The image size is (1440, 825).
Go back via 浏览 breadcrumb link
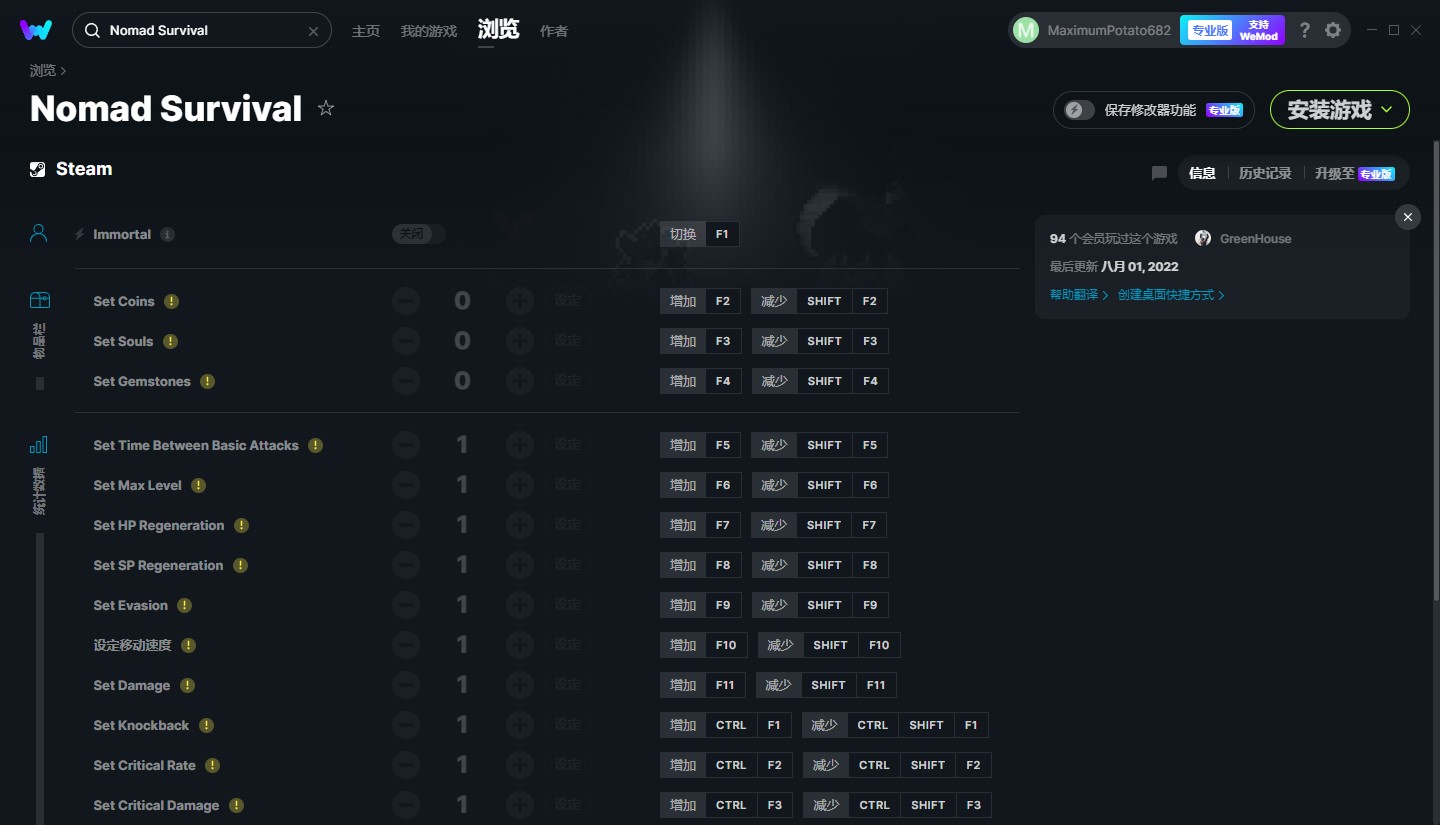tap(43, 71)
